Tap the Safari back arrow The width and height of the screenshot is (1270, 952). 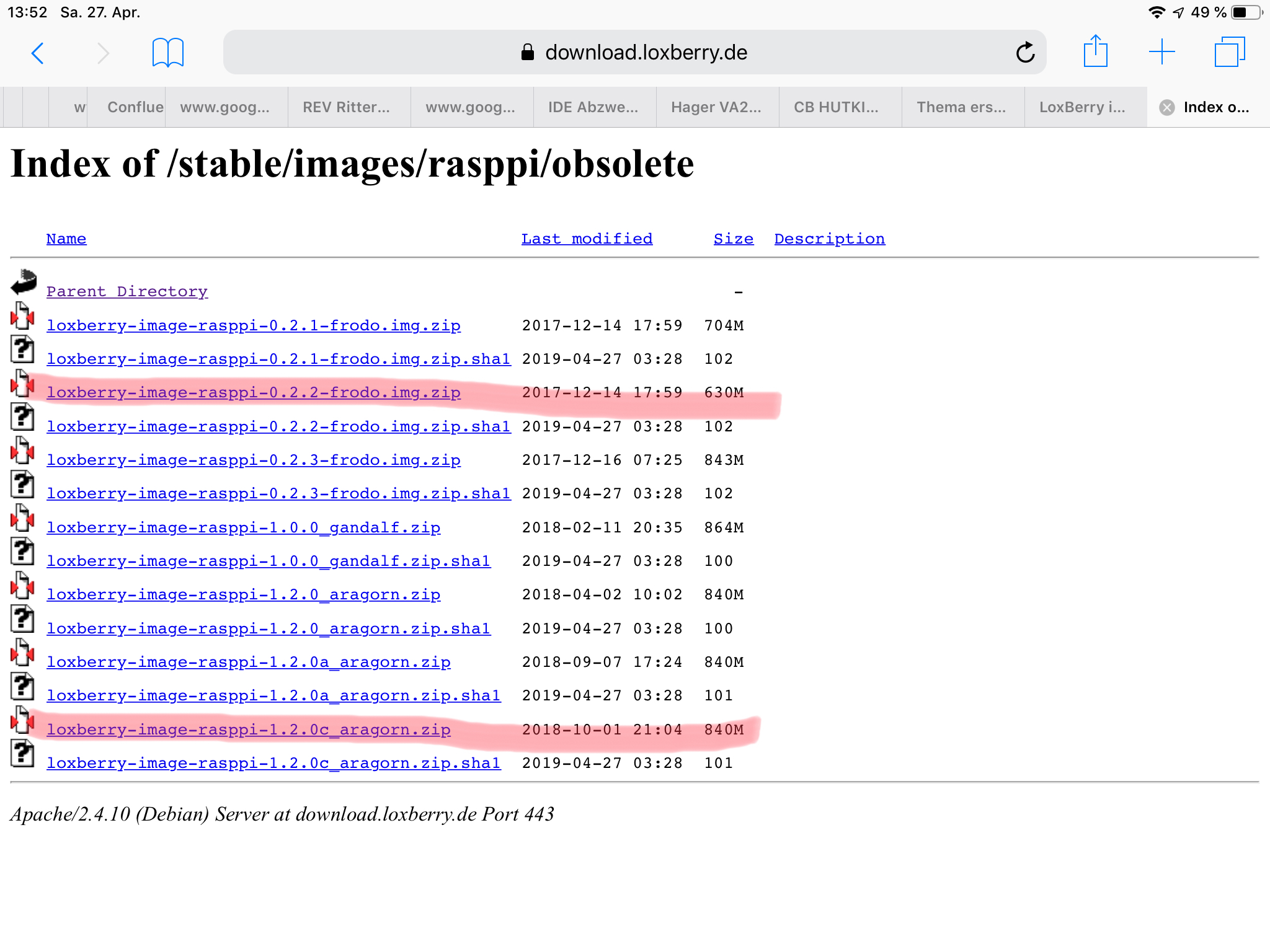(38, 53)
